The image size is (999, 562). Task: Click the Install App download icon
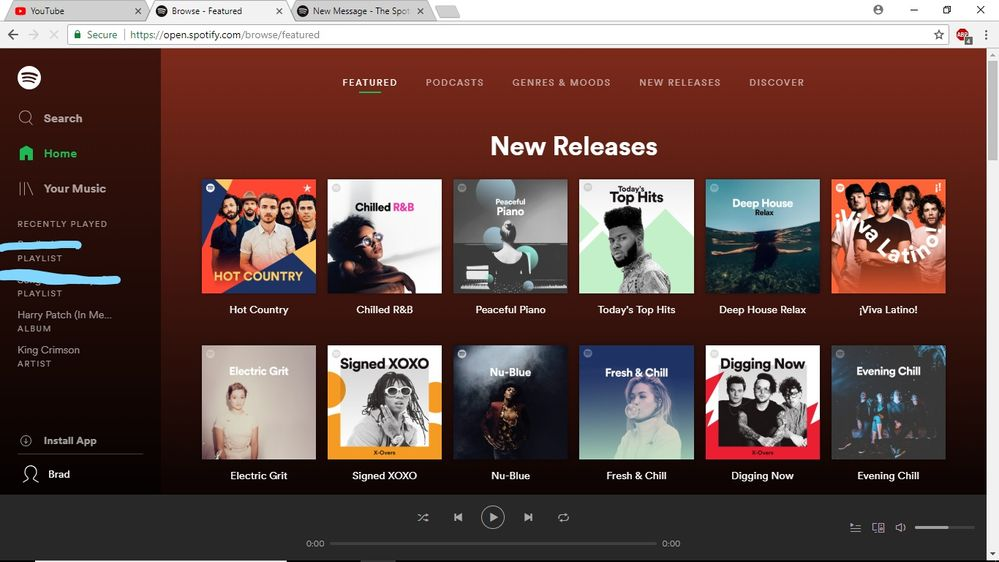point(26,441)
